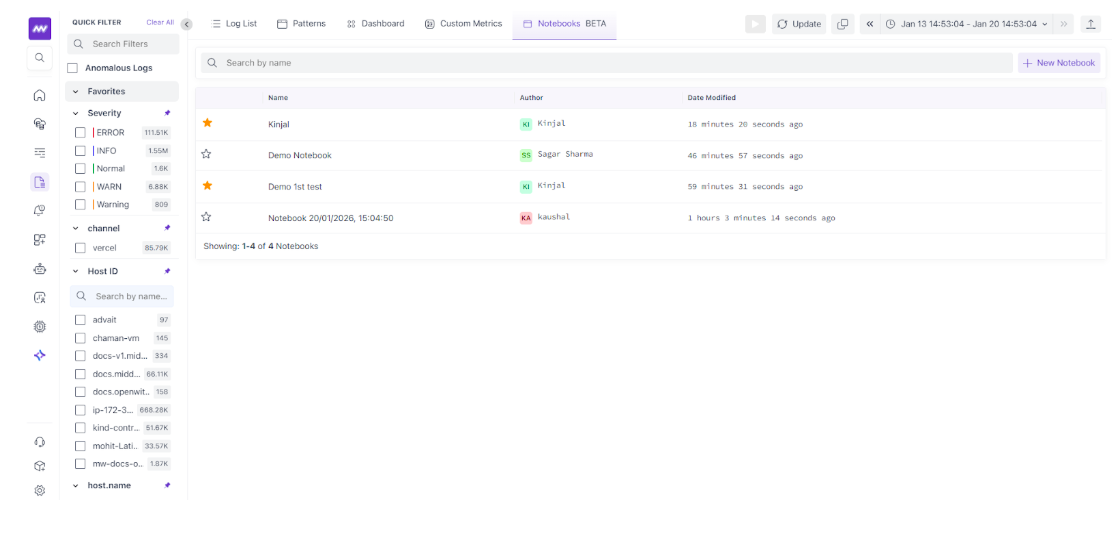Image resolution: width=1119 pixels, height=535 pixels.
Task: Click the AI sparkle icon in sidebar
Action: [x=39, y=355]
